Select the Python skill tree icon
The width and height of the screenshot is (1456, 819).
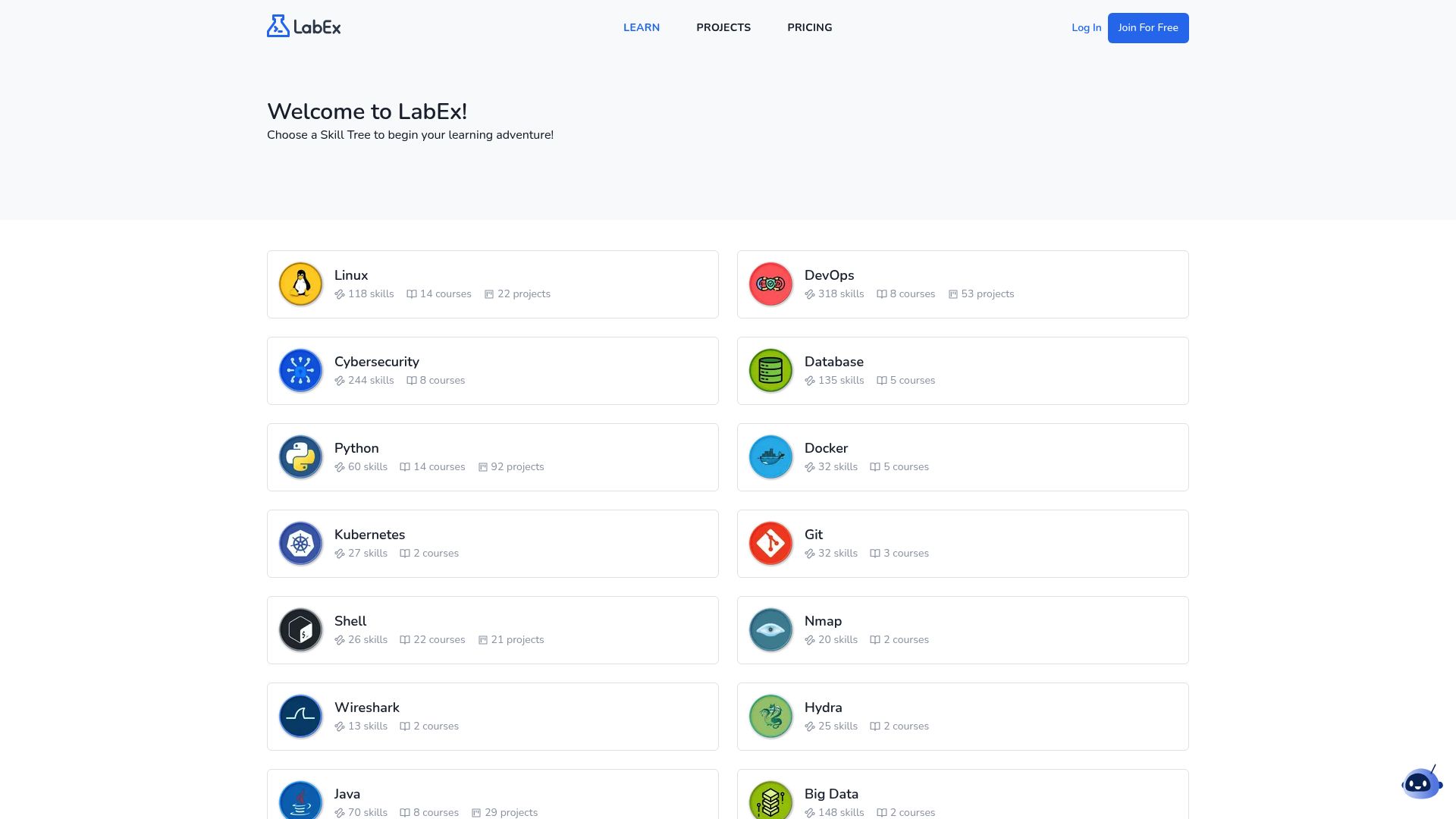click(300, 457)
